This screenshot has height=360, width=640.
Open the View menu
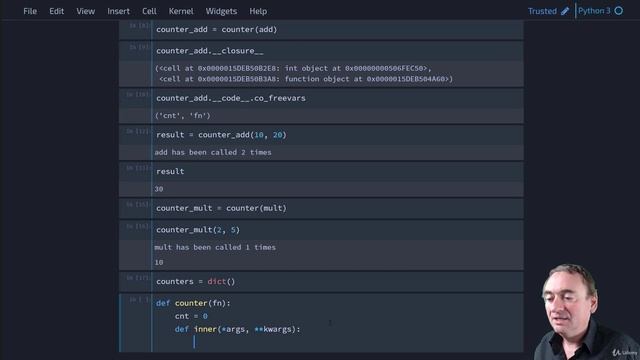pos(85,11)
